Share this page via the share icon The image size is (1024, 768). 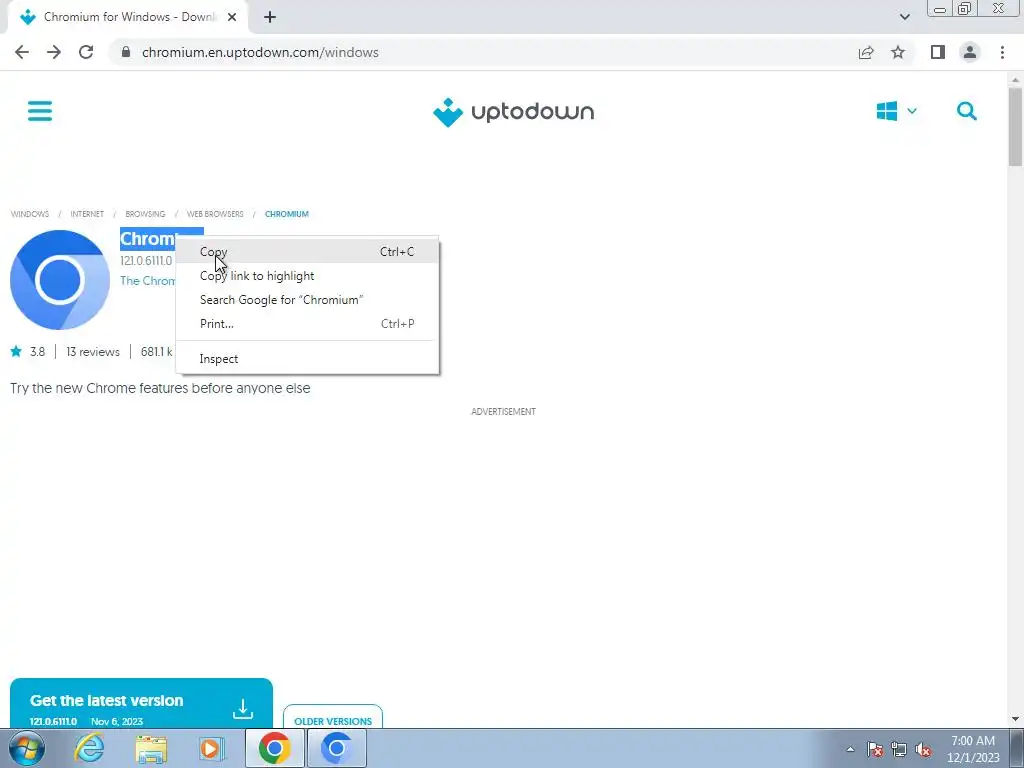(866, 52)
